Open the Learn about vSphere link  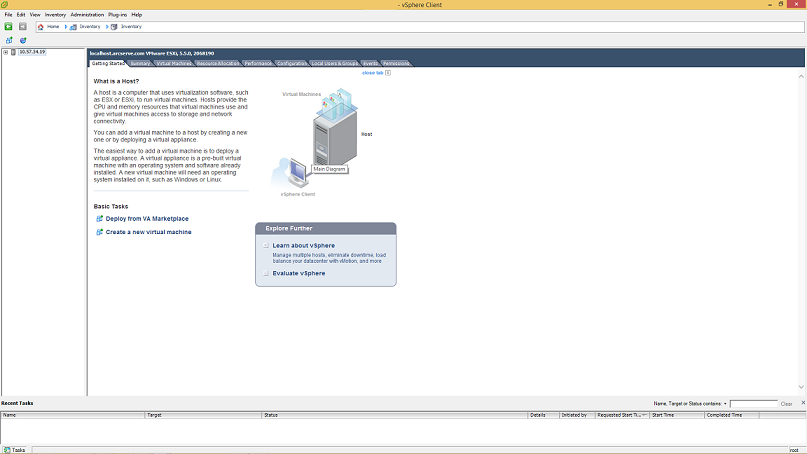click(x=303, y=245)
